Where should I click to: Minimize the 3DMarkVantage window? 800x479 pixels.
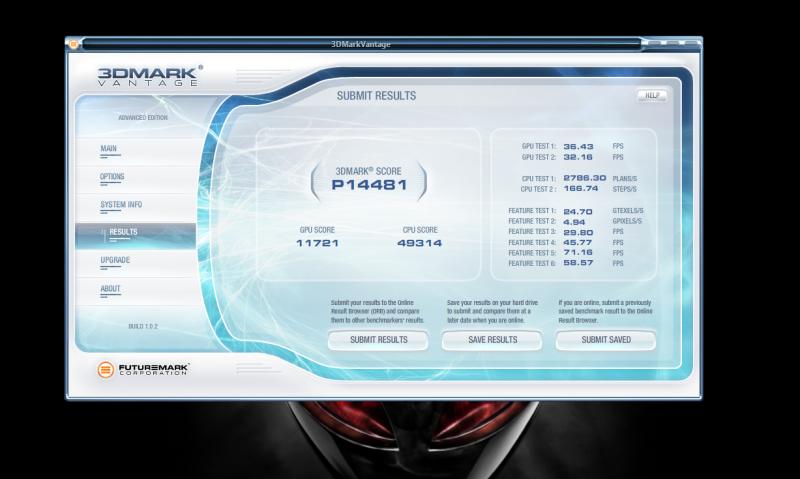pyautogui.click(x=654, y=43)
